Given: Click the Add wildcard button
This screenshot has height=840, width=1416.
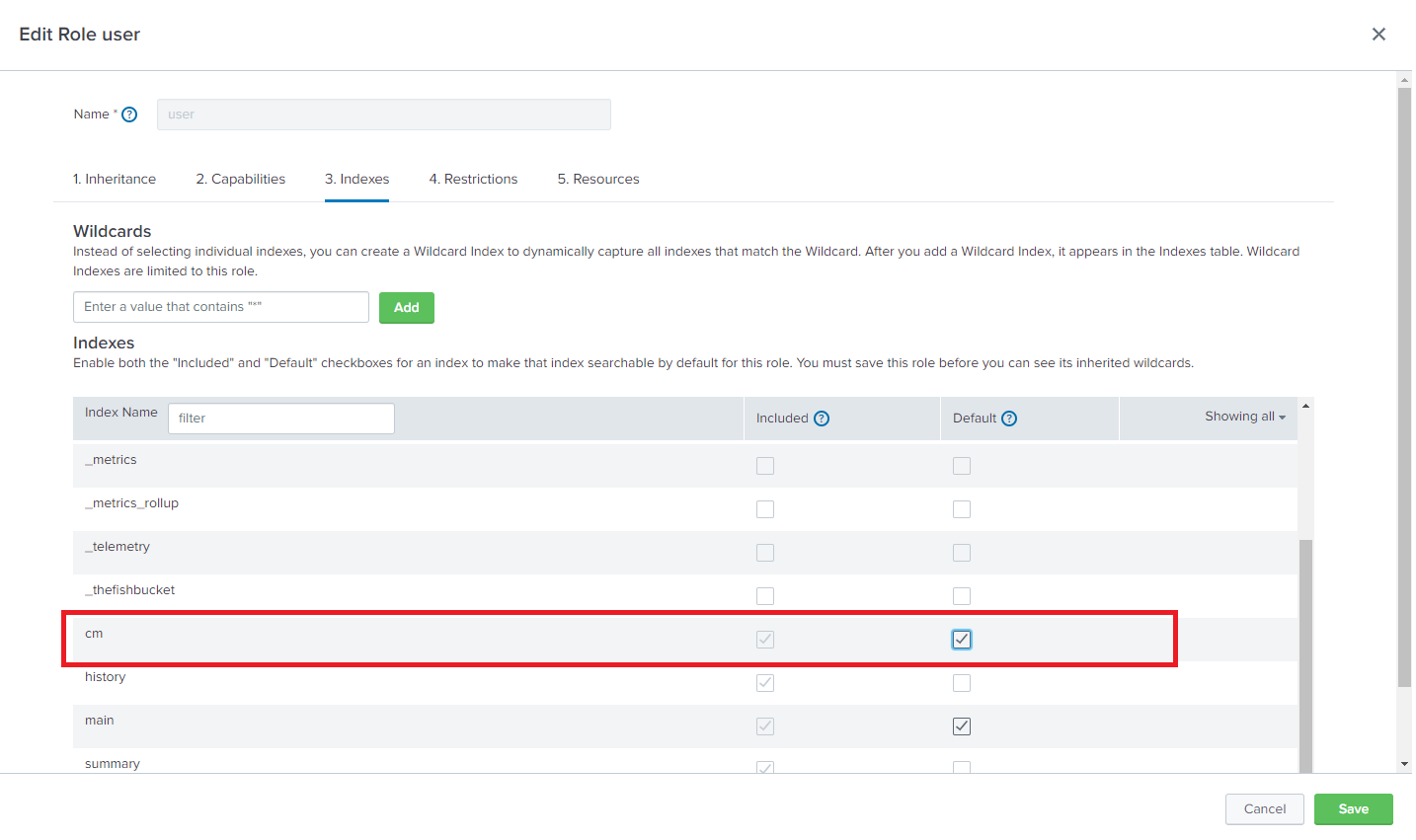Looking at the screenshot, I should click(406, 307).
